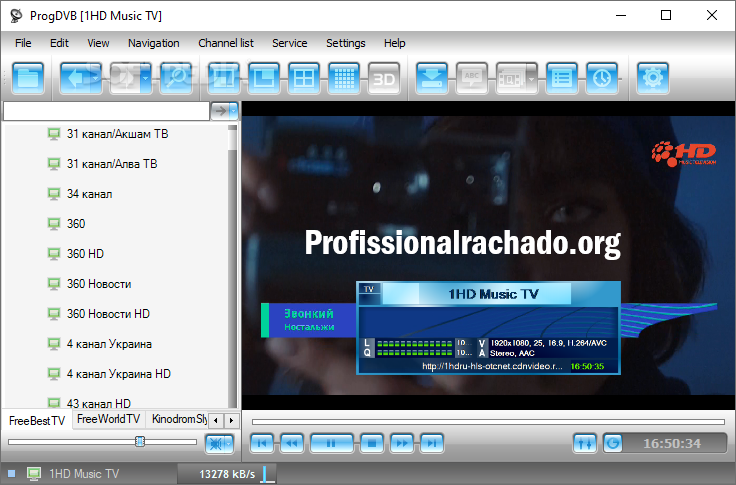
Task: Switch to Kinodrom tab
Action: point(179,419)
